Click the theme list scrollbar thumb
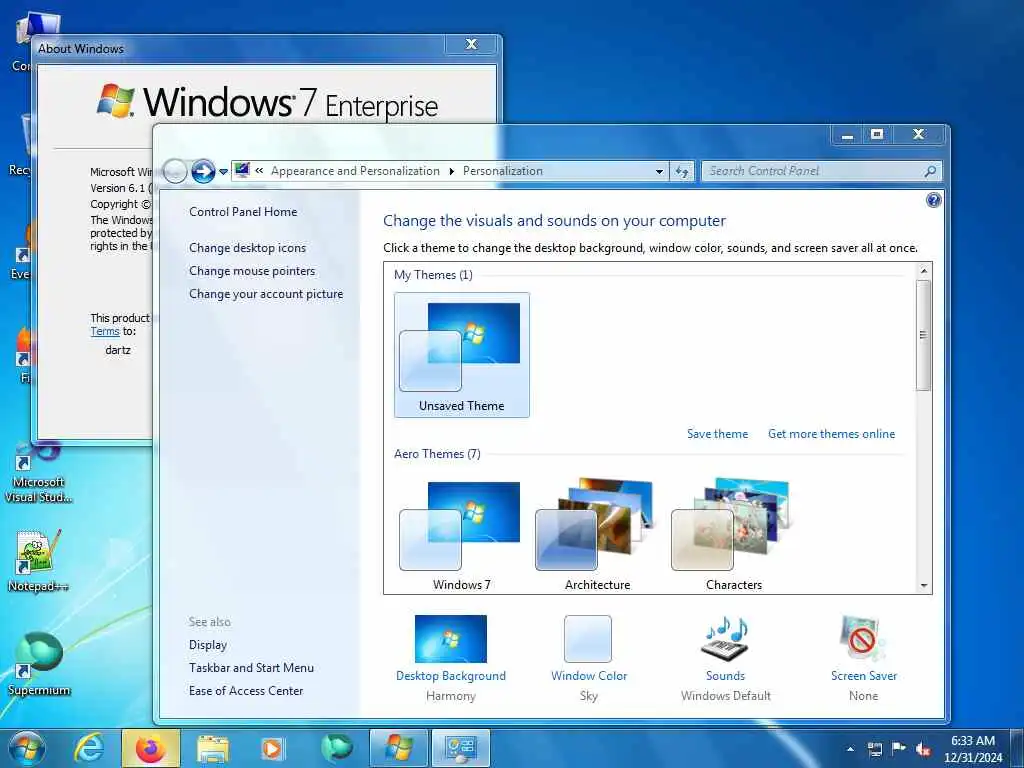This screenshot has width=1024, height=768. click(923, 335)
